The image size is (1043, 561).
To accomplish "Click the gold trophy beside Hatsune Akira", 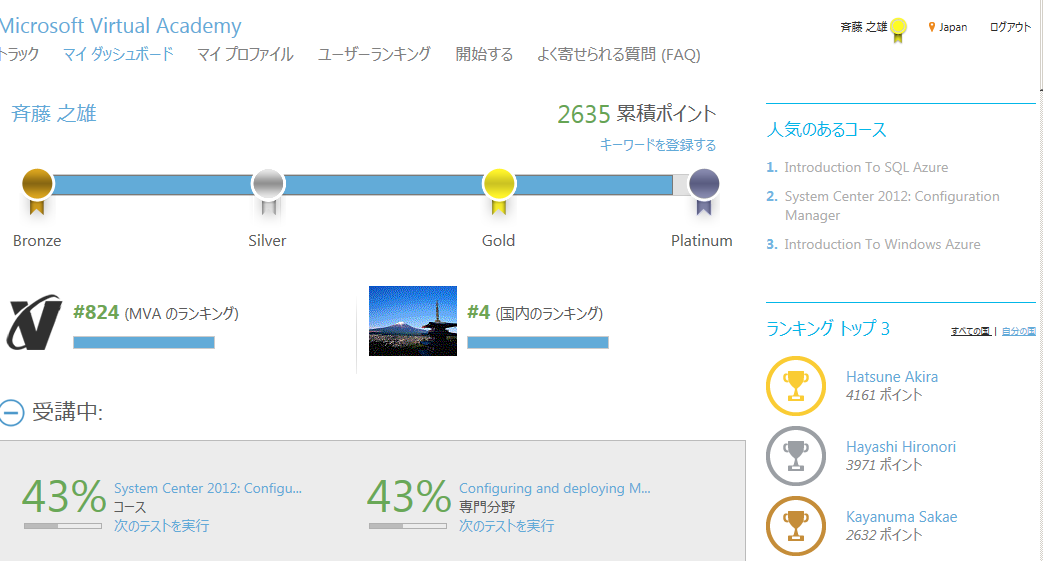I will pos(795,385).
